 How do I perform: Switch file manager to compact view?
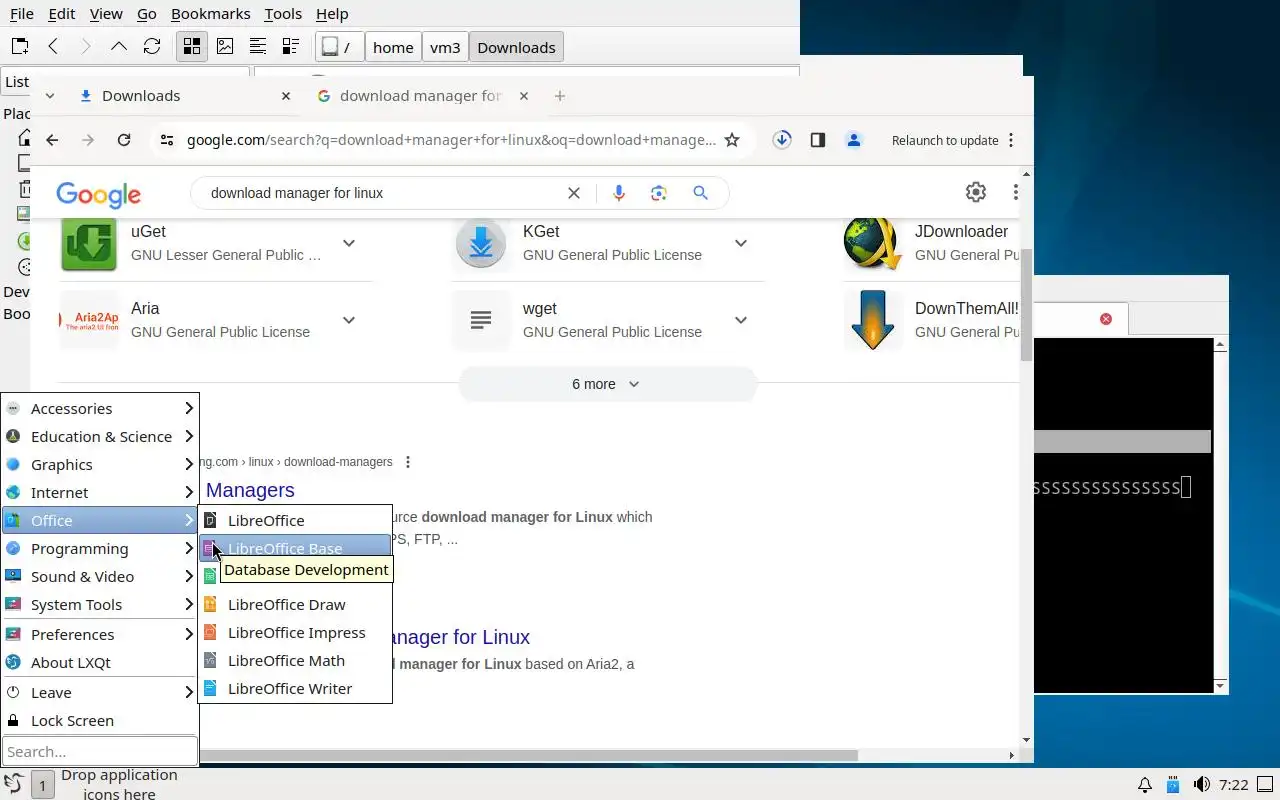point(258,47)
